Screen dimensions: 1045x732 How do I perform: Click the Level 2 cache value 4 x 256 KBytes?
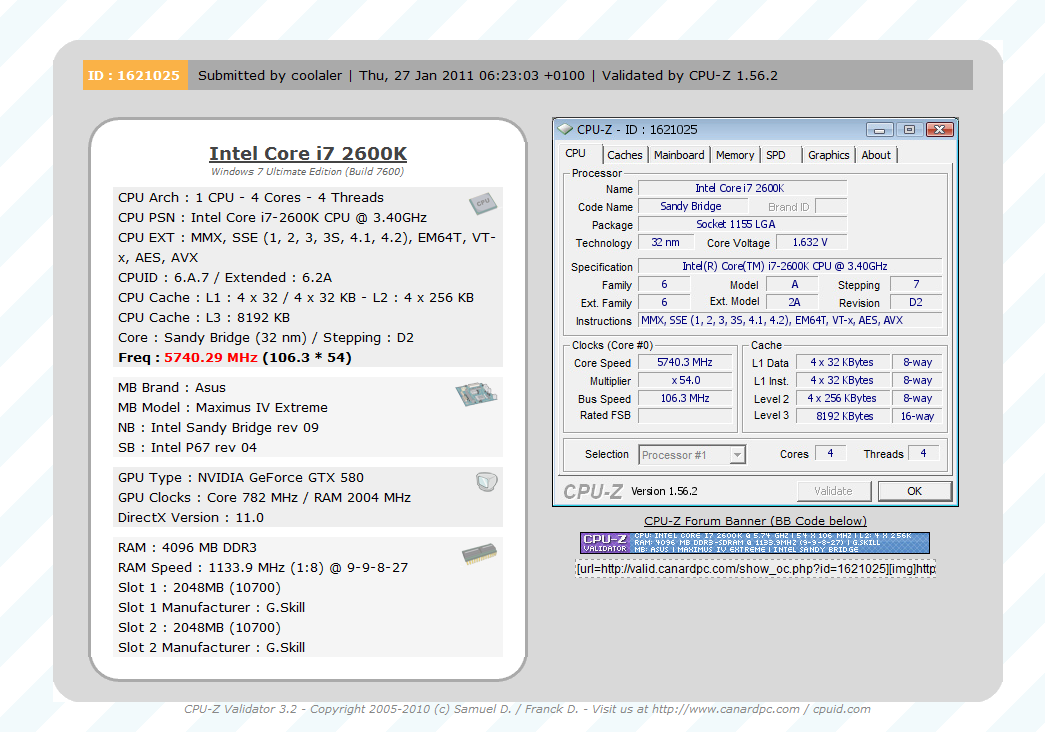pos(844,398)
